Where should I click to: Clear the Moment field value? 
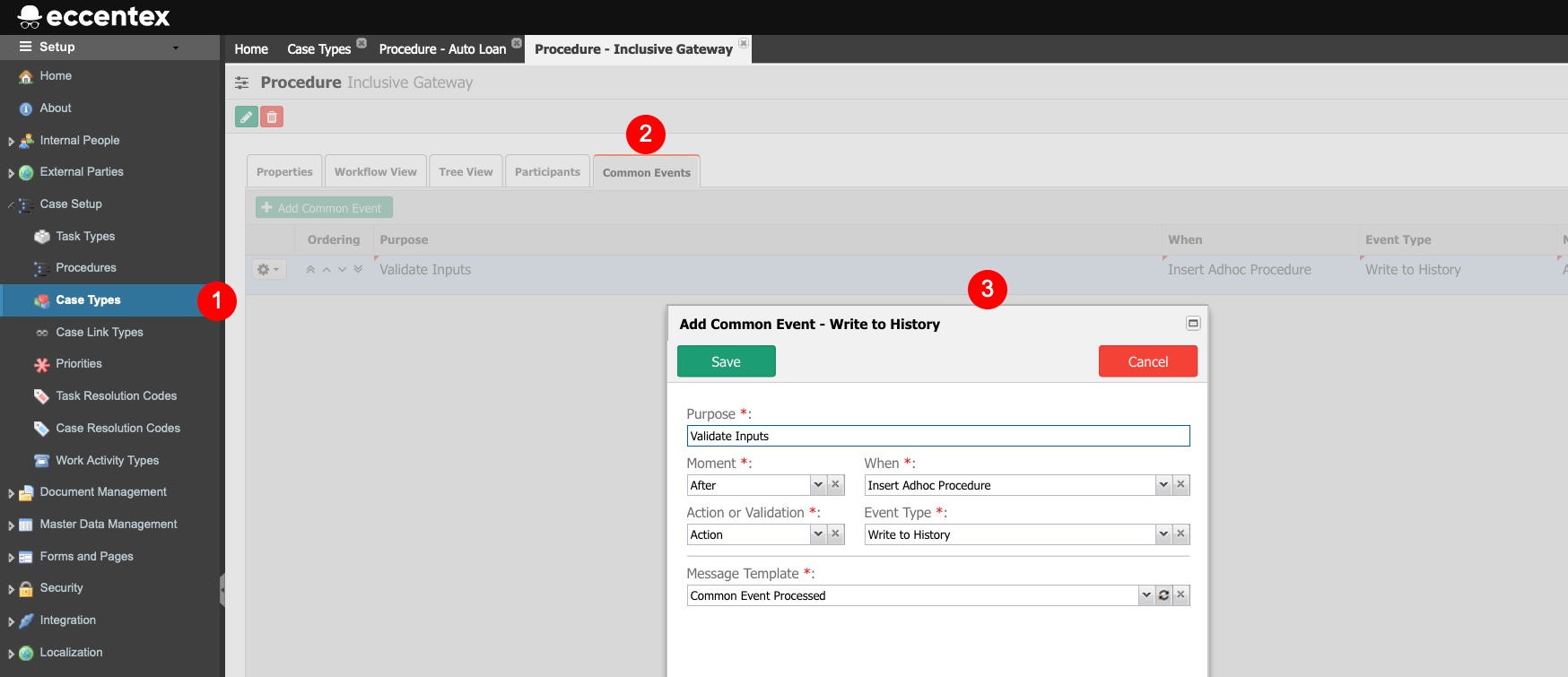pyautogui.click(x=835, y=485)
